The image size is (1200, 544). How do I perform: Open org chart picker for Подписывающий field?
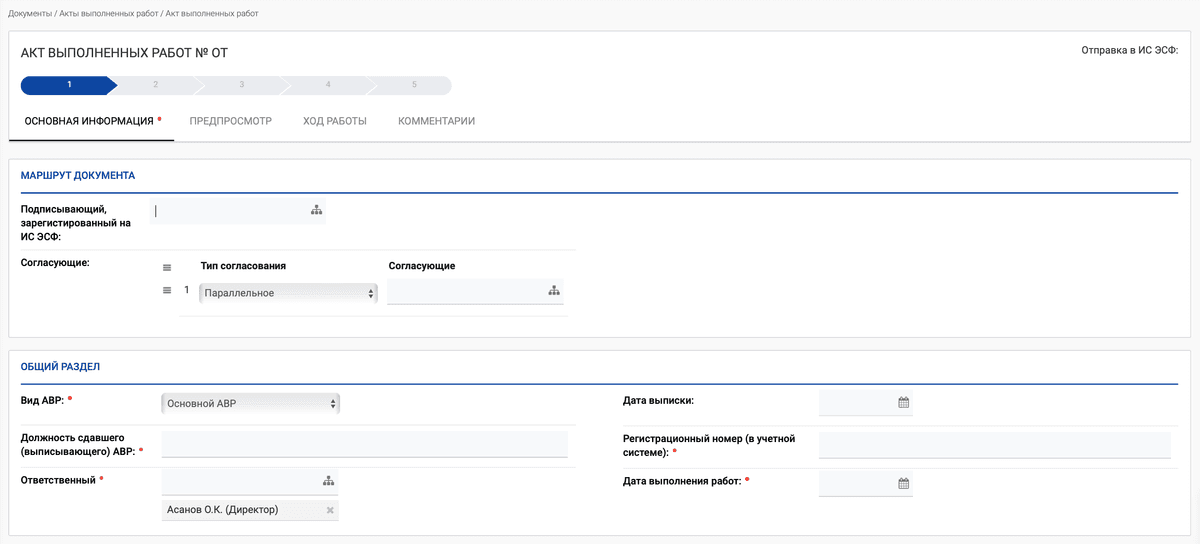point(316,210)
